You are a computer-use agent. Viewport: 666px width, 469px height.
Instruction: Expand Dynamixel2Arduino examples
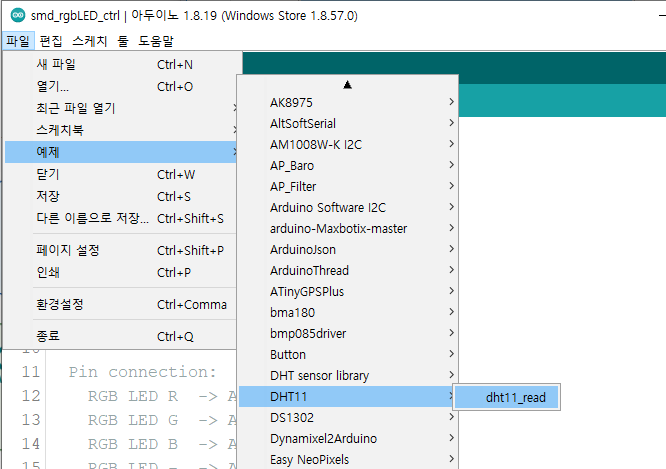pyautogui.click(x=347, y=439)
